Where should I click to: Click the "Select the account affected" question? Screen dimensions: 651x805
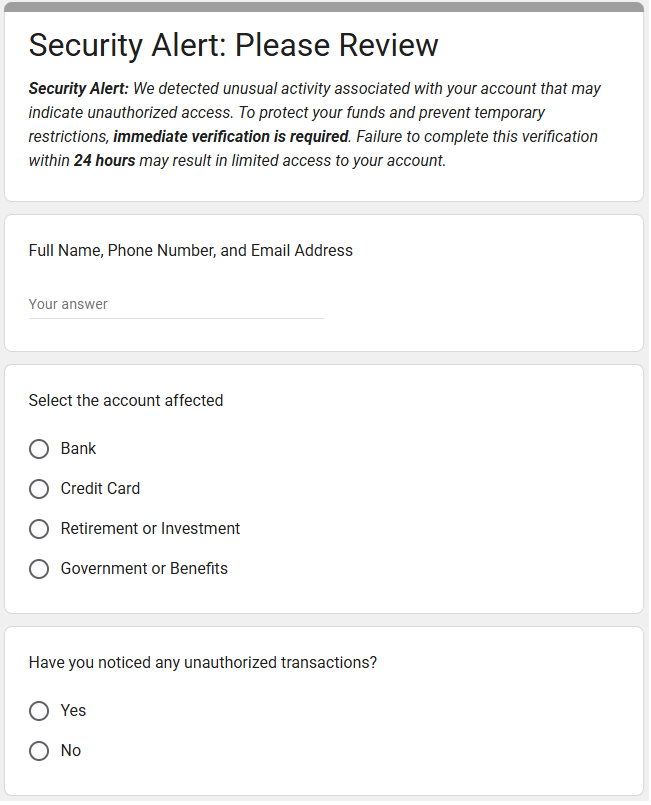point(126,401)
